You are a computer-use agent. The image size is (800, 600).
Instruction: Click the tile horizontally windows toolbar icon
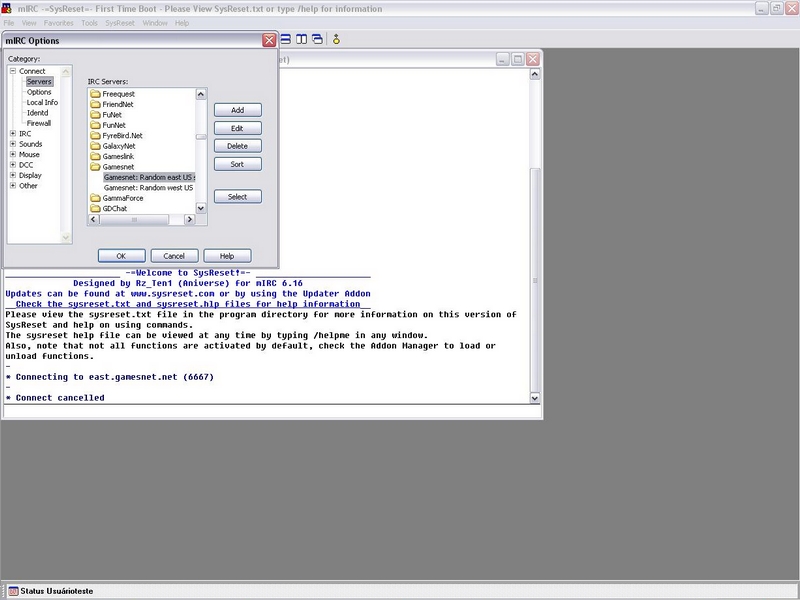point(286,40)
